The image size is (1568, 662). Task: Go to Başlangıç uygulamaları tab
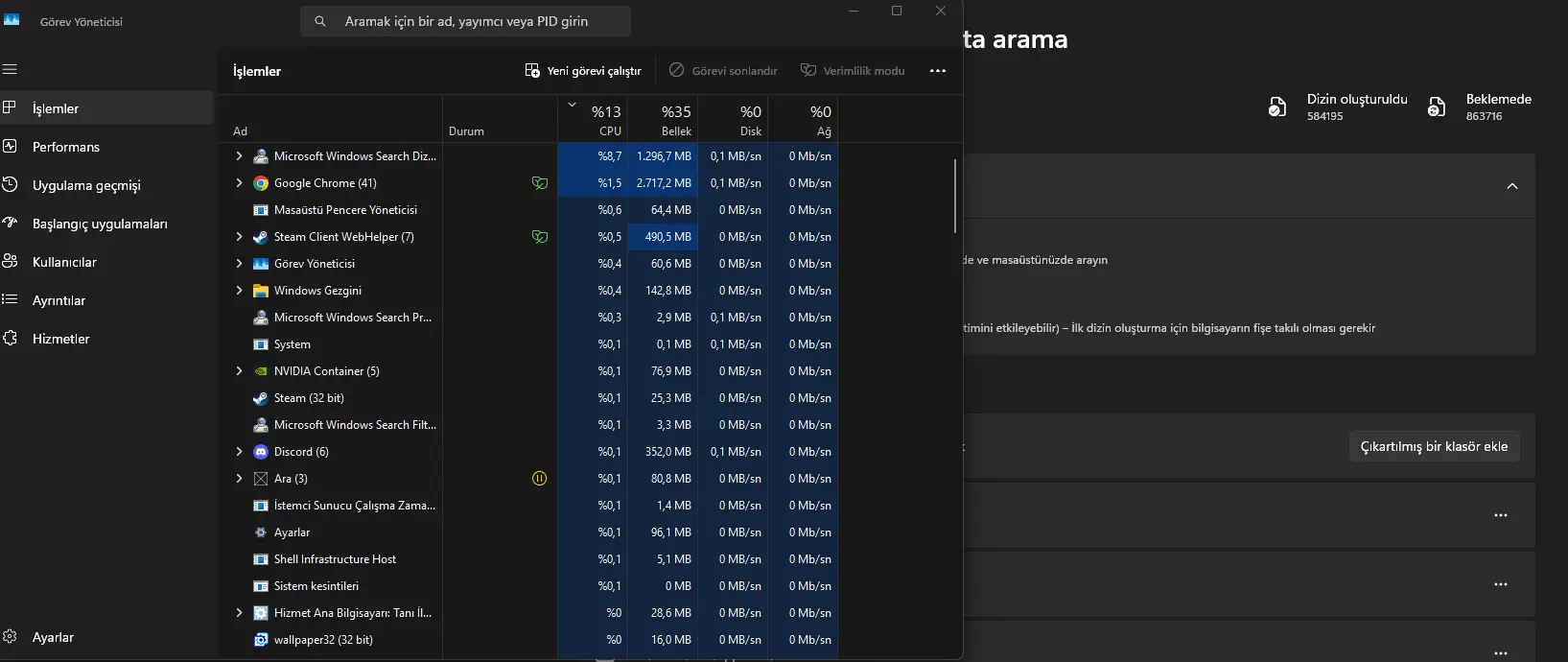pyautogui.click(x=106, y=224)
